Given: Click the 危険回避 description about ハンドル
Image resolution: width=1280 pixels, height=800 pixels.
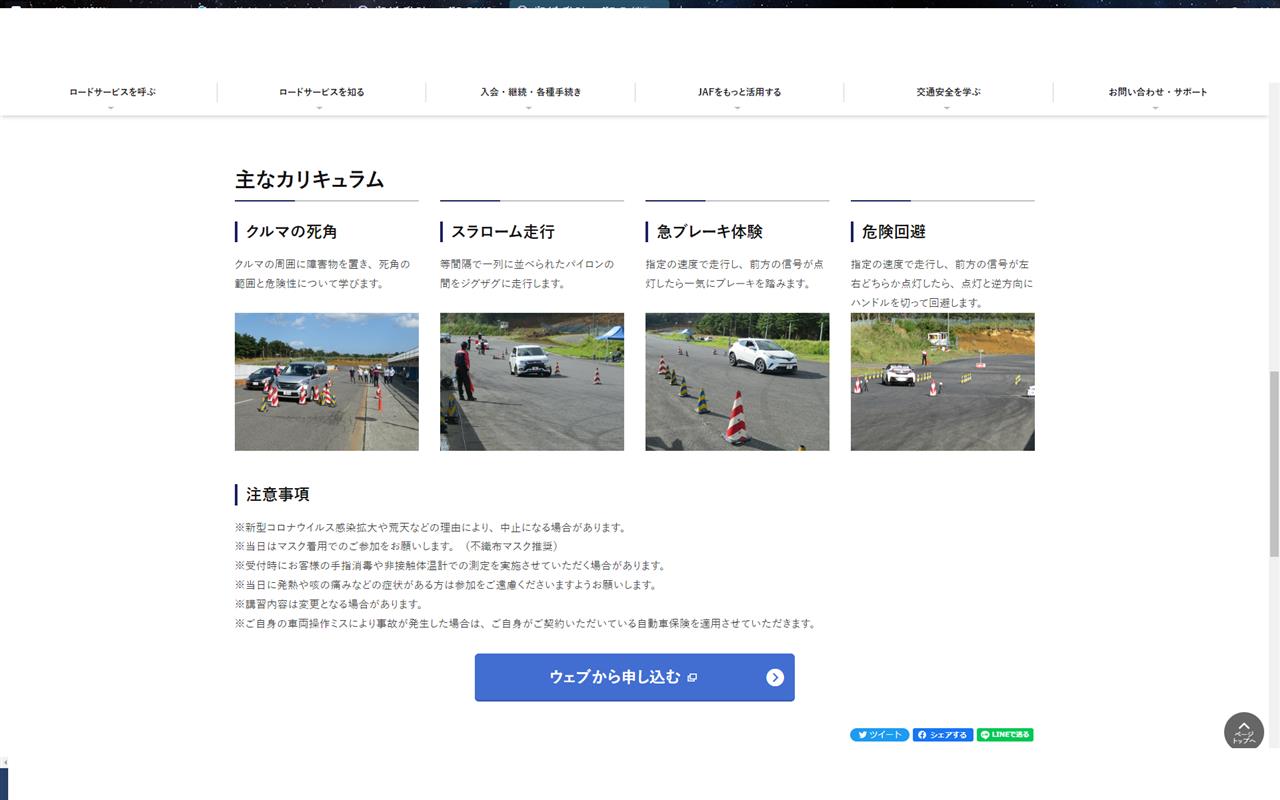Looking at the screenshot, I should click(x=942, y=283).
